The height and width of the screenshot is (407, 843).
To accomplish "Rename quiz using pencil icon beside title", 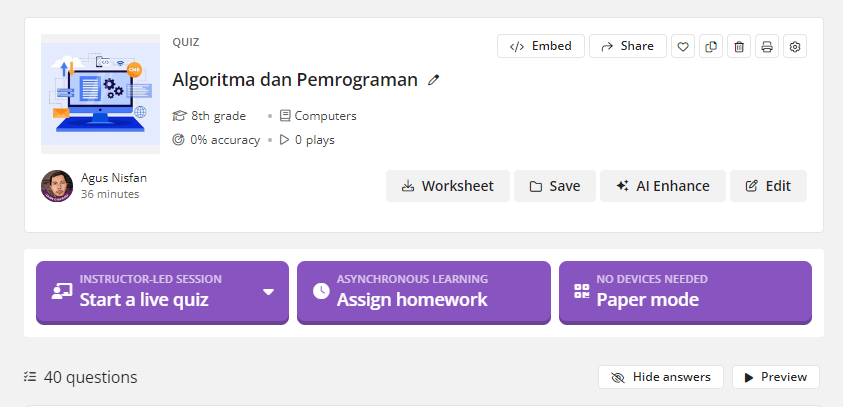I will (x=433, y=80).
